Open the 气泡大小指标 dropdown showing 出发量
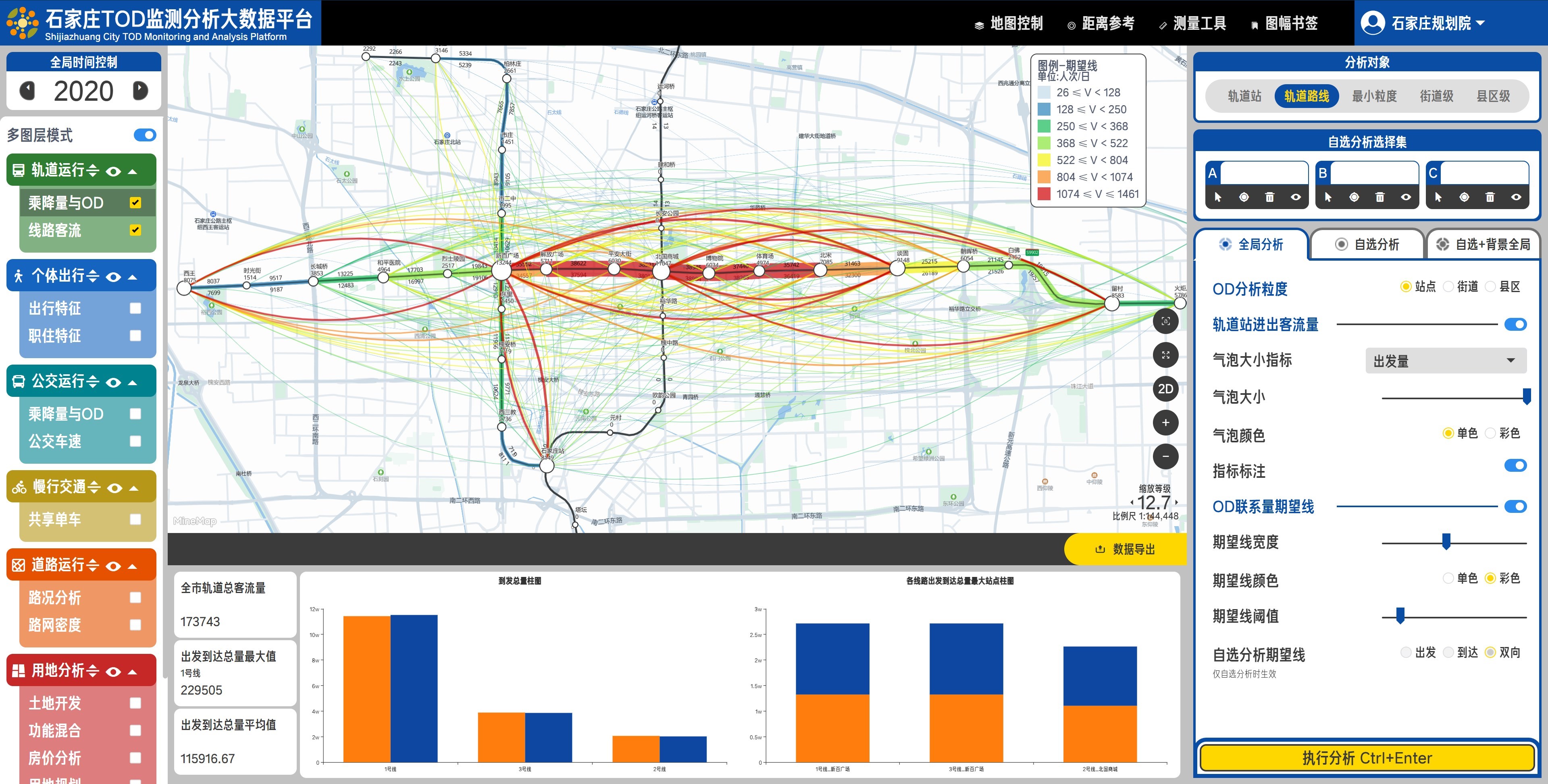 tap(1446, 361)
